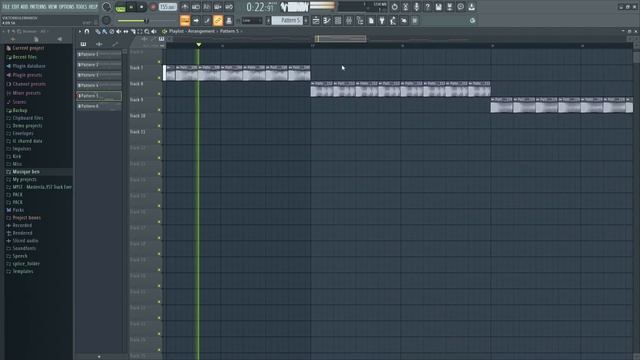
Task: Click the undo history icon
Action: [x=394, y=7]
